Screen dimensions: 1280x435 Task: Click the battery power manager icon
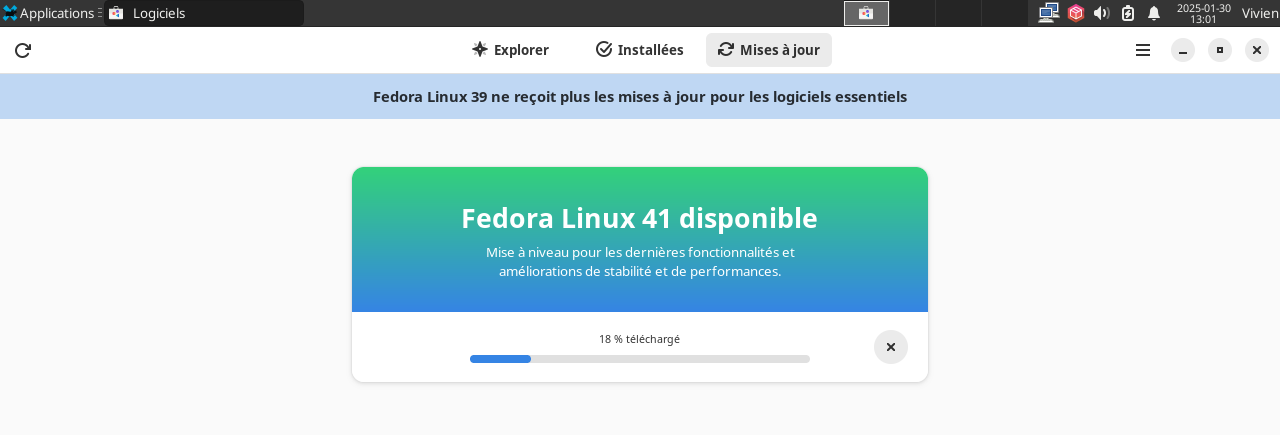click(x=1128, y=13)
